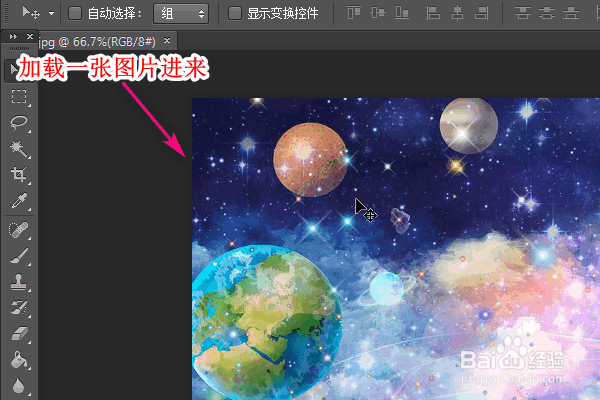Distribute bottom edges of layers
Viewport: 600px width, 400px height.
coord(571,13)
